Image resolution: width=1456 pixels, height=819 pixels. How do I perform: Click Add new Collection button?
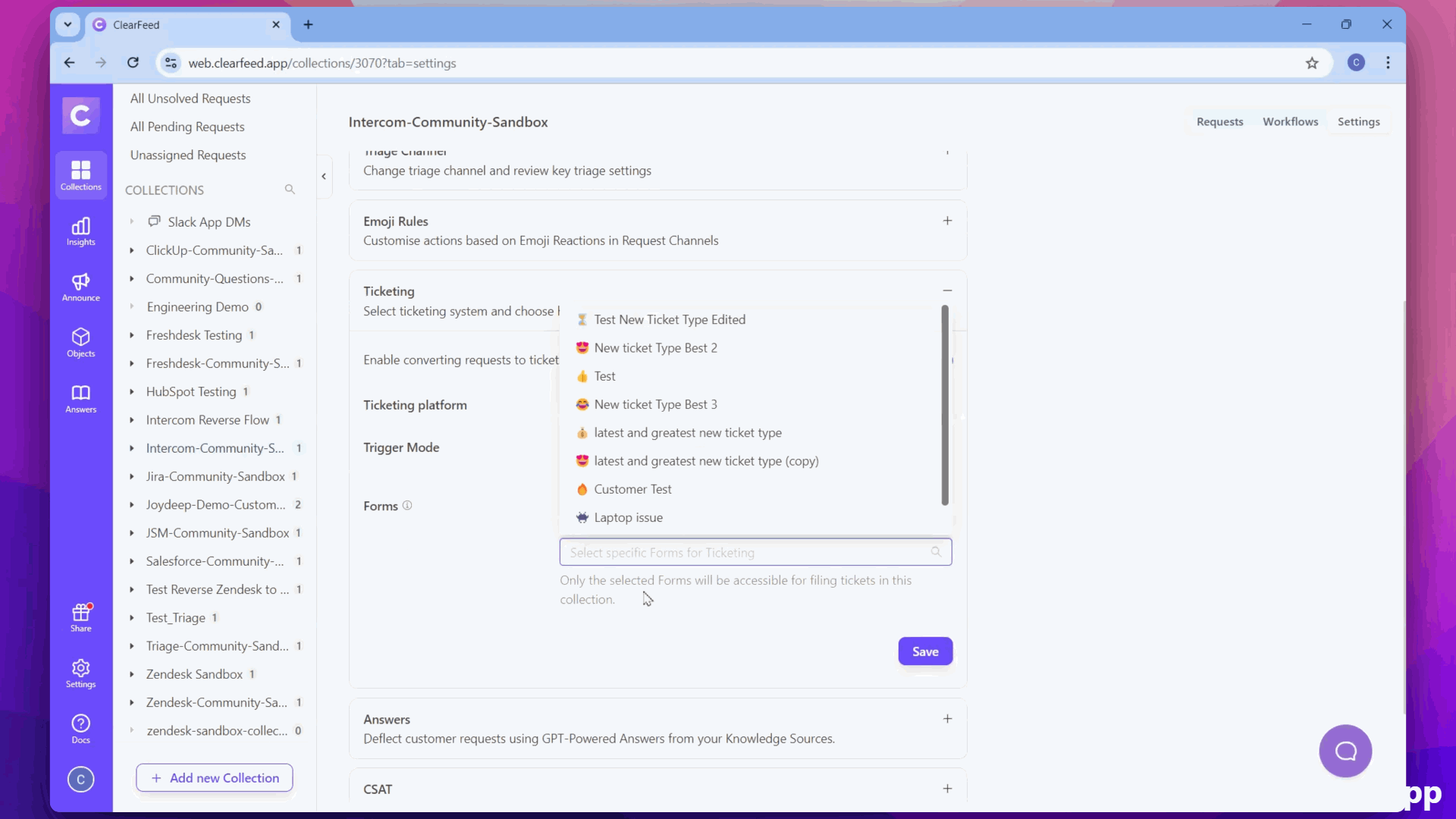pyautogui.click(x=215, y=777)
